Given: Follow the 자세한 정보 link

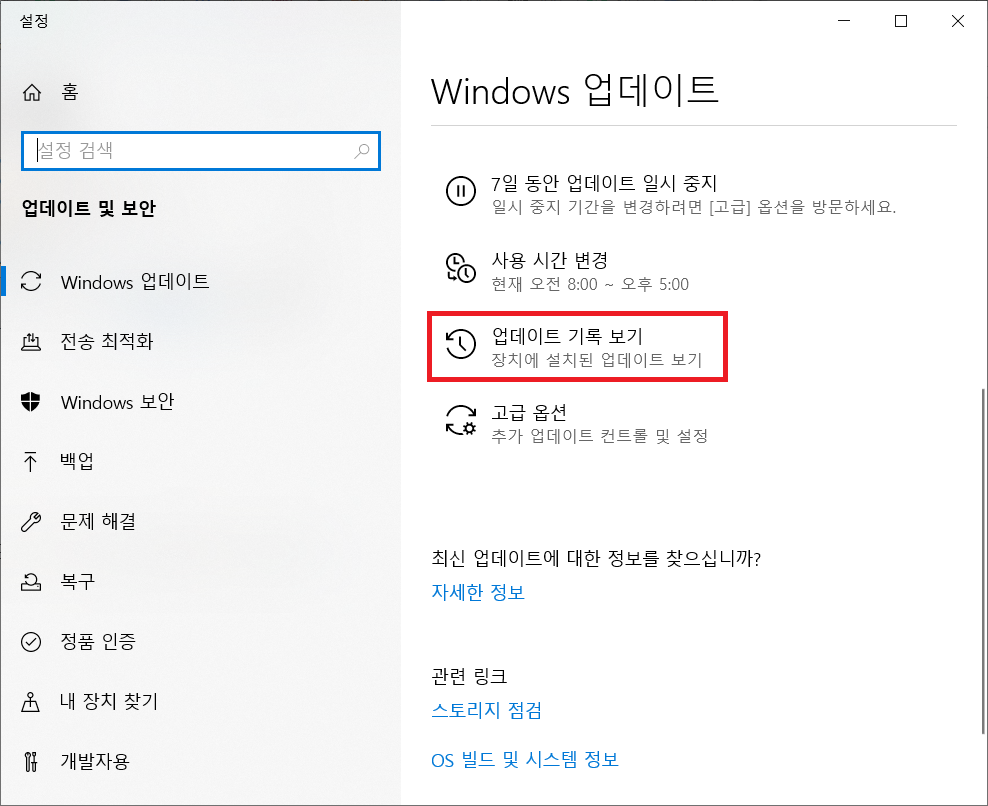Looking at the screenshot, I should click(x=478, y=592).
